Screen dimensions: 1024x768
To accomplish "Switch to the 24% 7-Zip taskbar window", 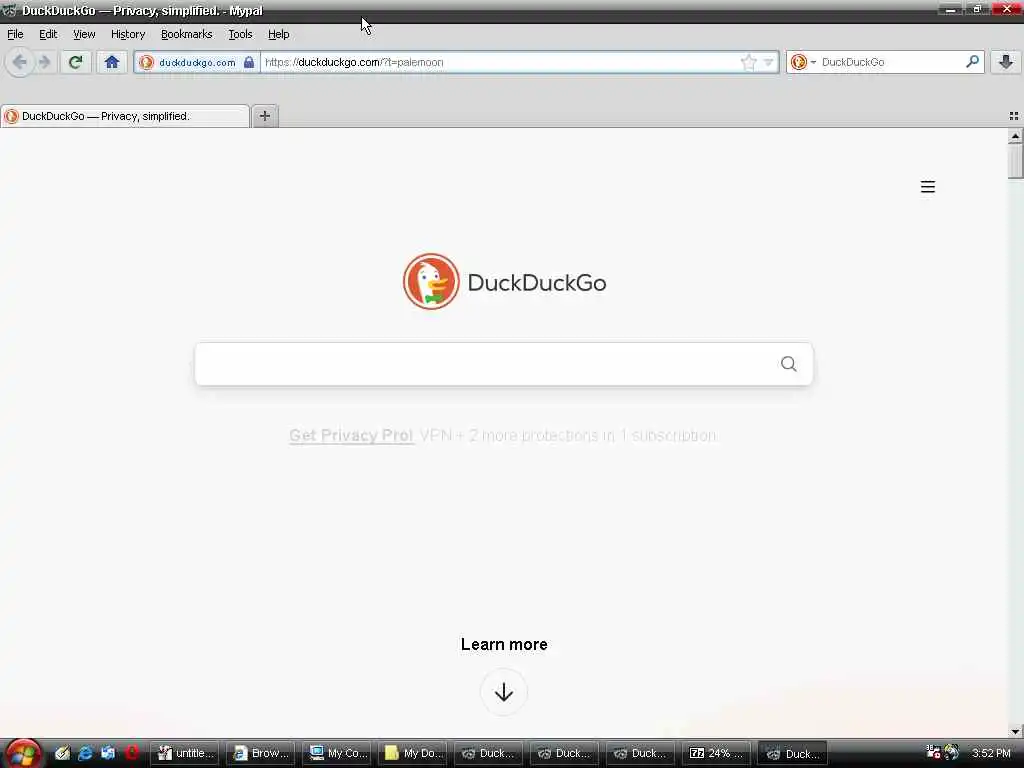I will [x=716, y=753].
